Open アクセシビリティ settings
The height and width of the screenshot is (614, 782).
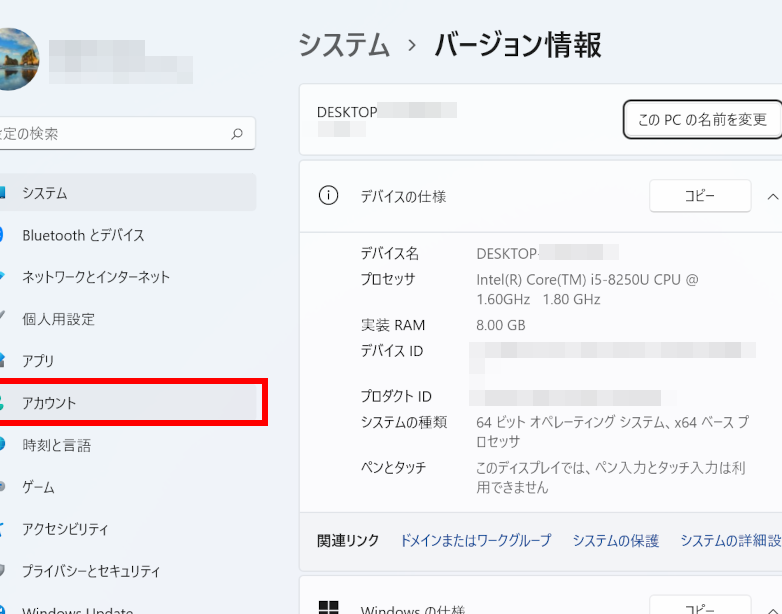(128, 529)
